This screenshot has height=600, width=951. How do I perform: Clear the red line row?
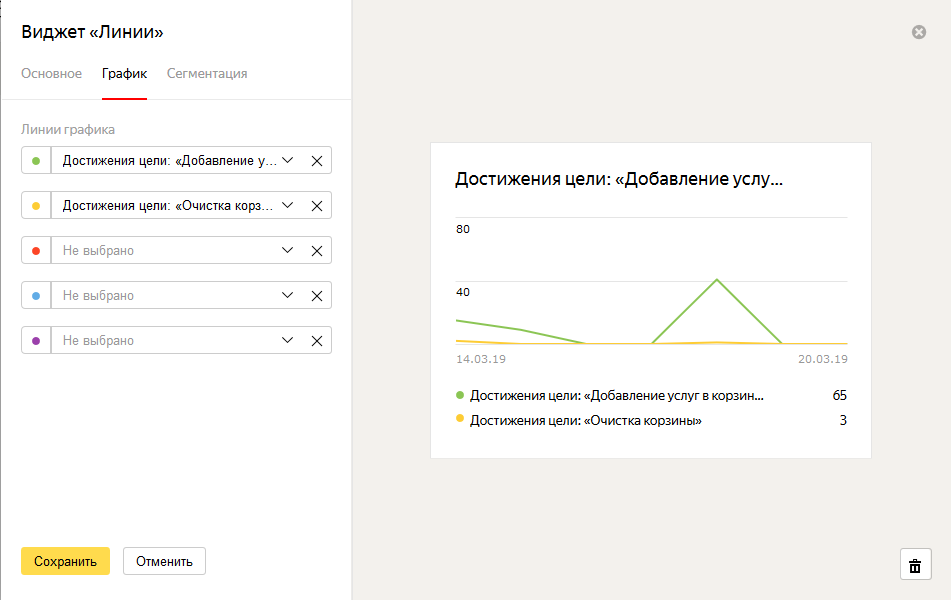tap(317, 251)
